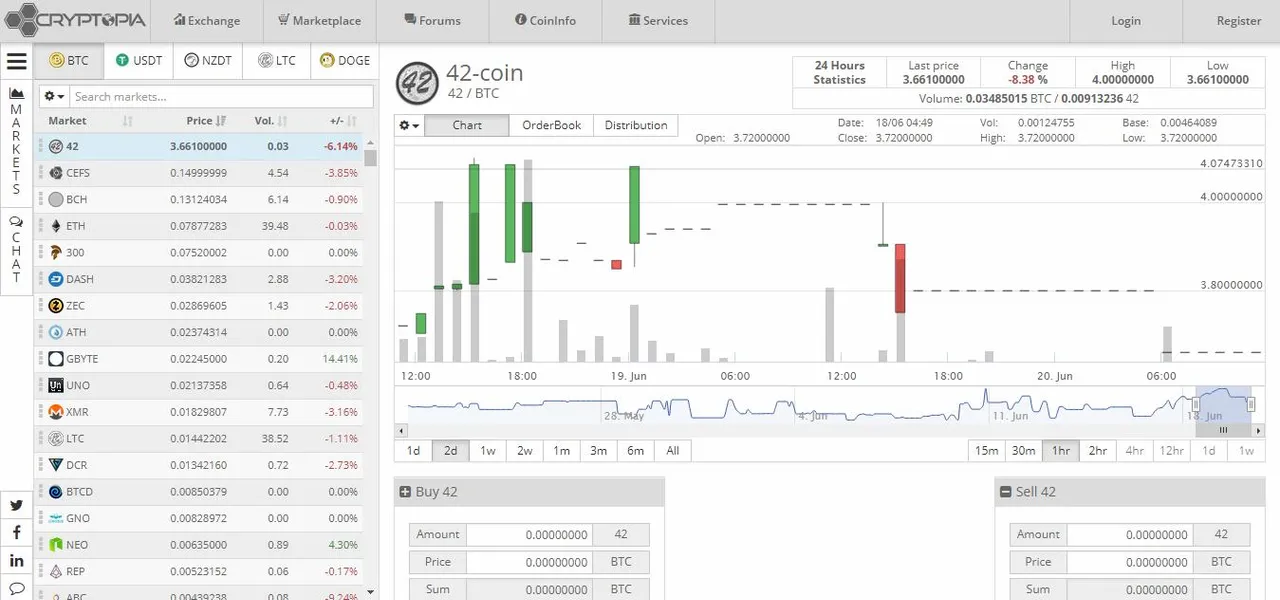Set chart range to 6m
Image resolution: width=1280 pixels, height=600 pixels.
[636, 450]
